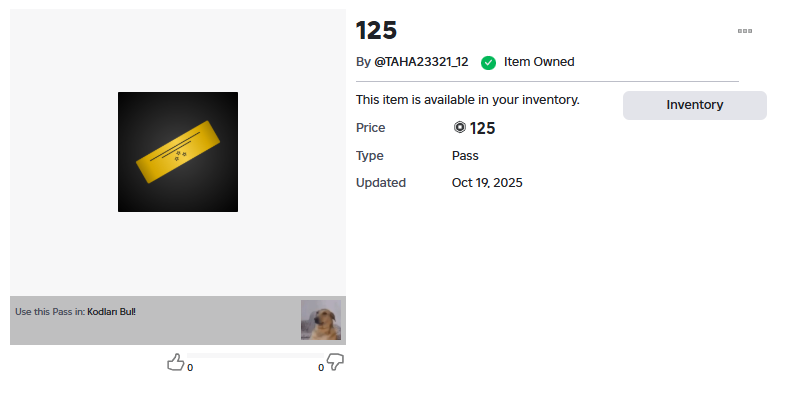811x409 pixels.
Task: Open the Kodları Bul! game link
Action: pos(112,312)
